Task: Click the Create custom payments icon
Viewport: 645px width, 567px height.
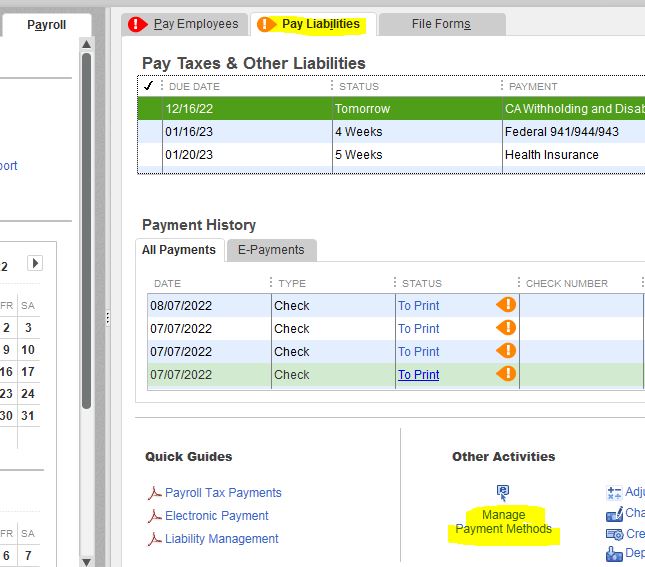Action: [x=615, y=534]
